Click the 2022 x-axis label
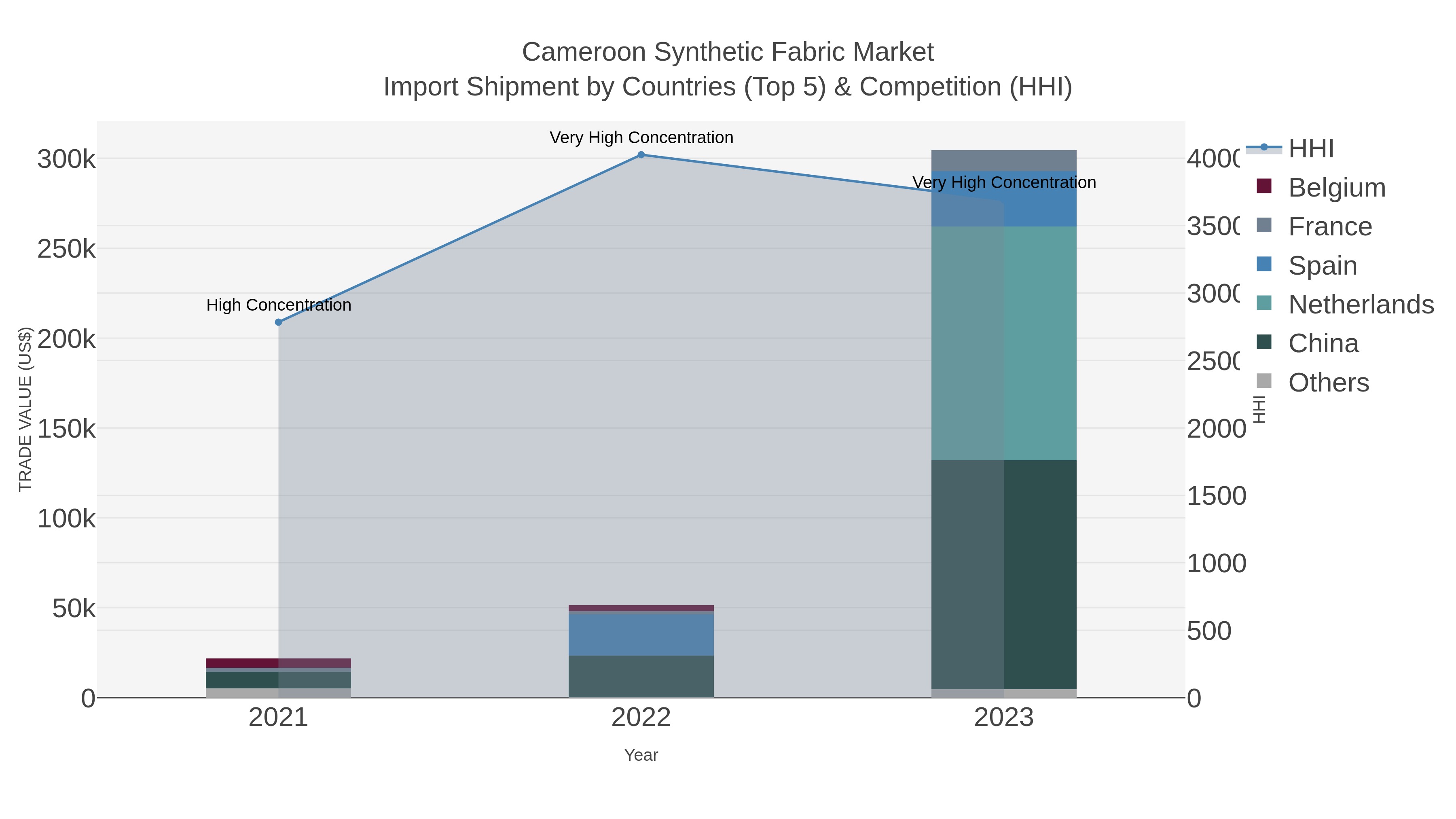This screenshot has width=1456, height=819. click(641, 718)
